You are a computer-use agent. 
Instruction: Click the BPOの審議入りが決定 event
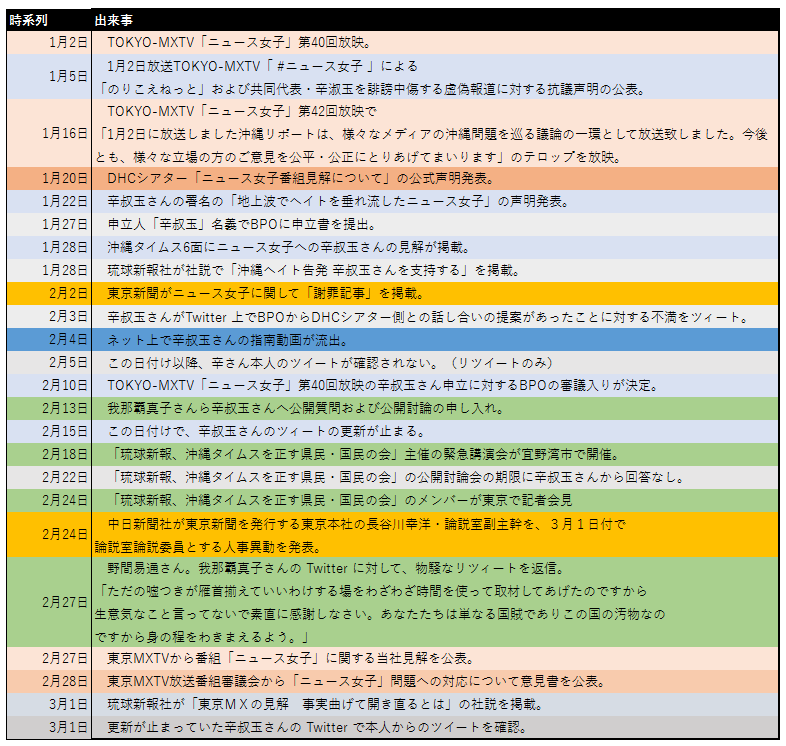435,386
